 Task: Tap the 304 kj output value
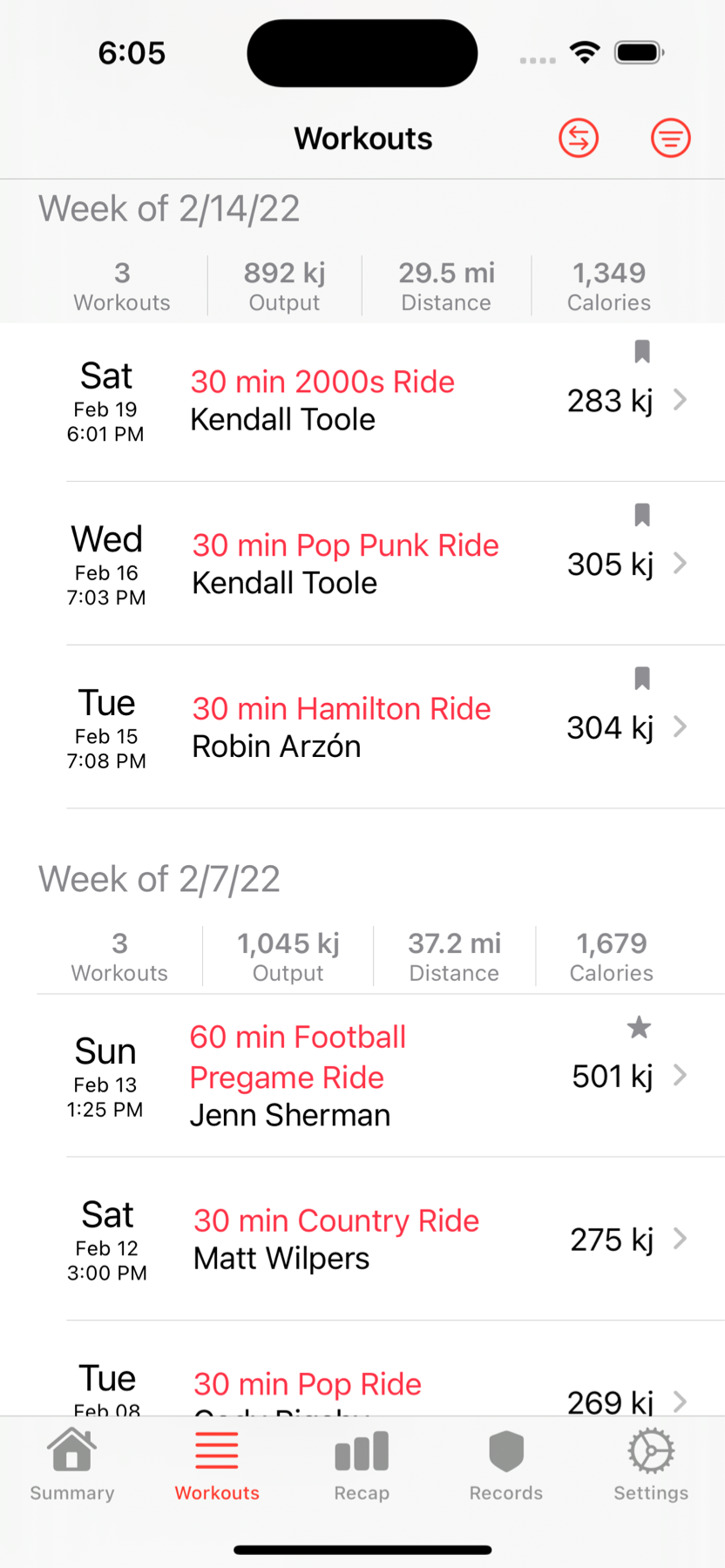coord(610,727)
